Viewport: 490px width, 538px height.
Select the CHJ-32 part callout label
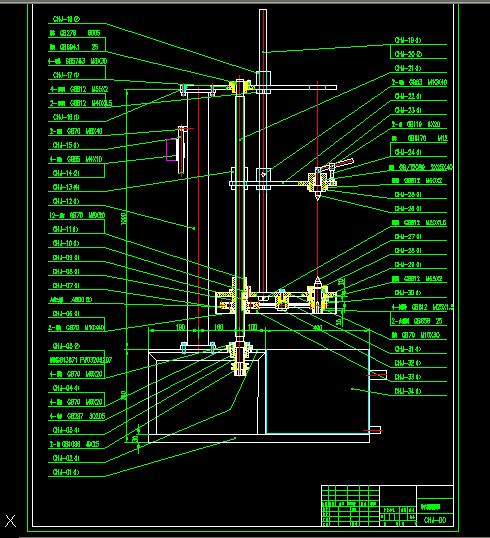408,363
